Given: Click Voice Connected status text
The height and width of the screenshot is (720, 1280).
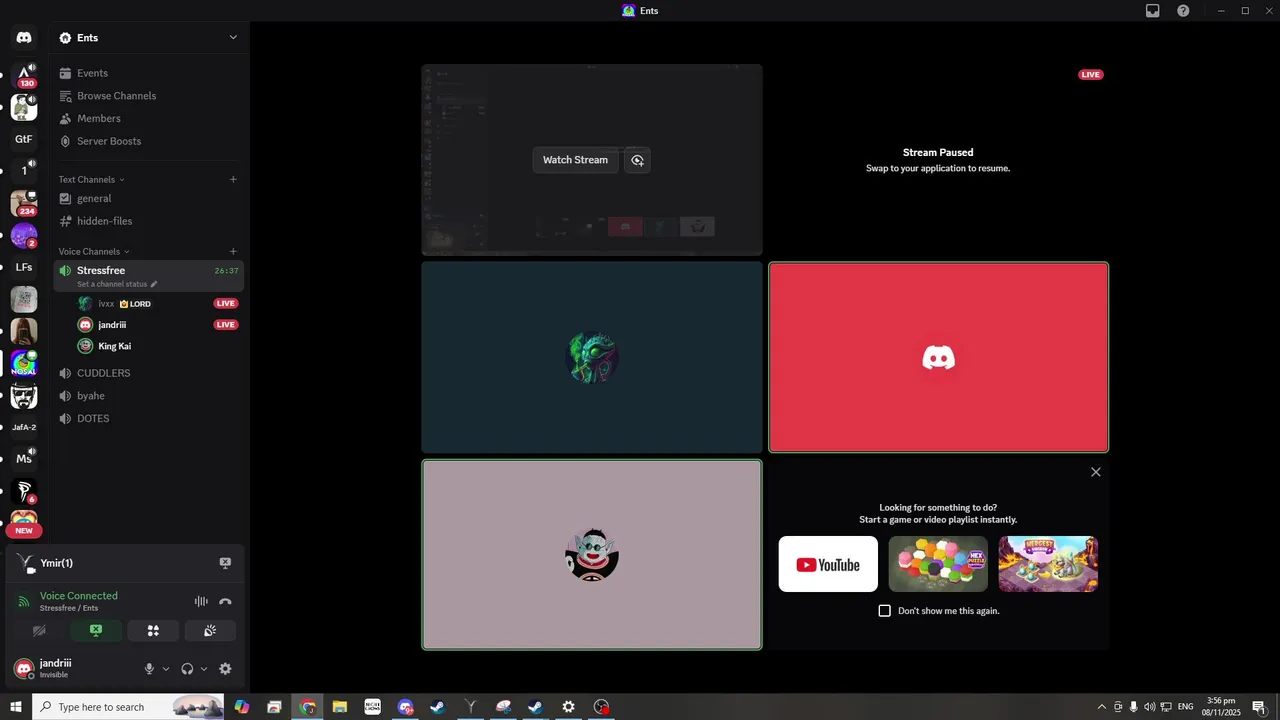Looking at the screenshot, I should (x=79, y=596).
